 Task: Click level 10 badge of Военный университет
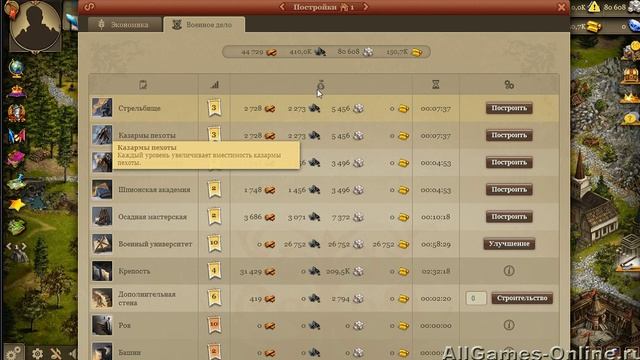[x=214, y=244]
